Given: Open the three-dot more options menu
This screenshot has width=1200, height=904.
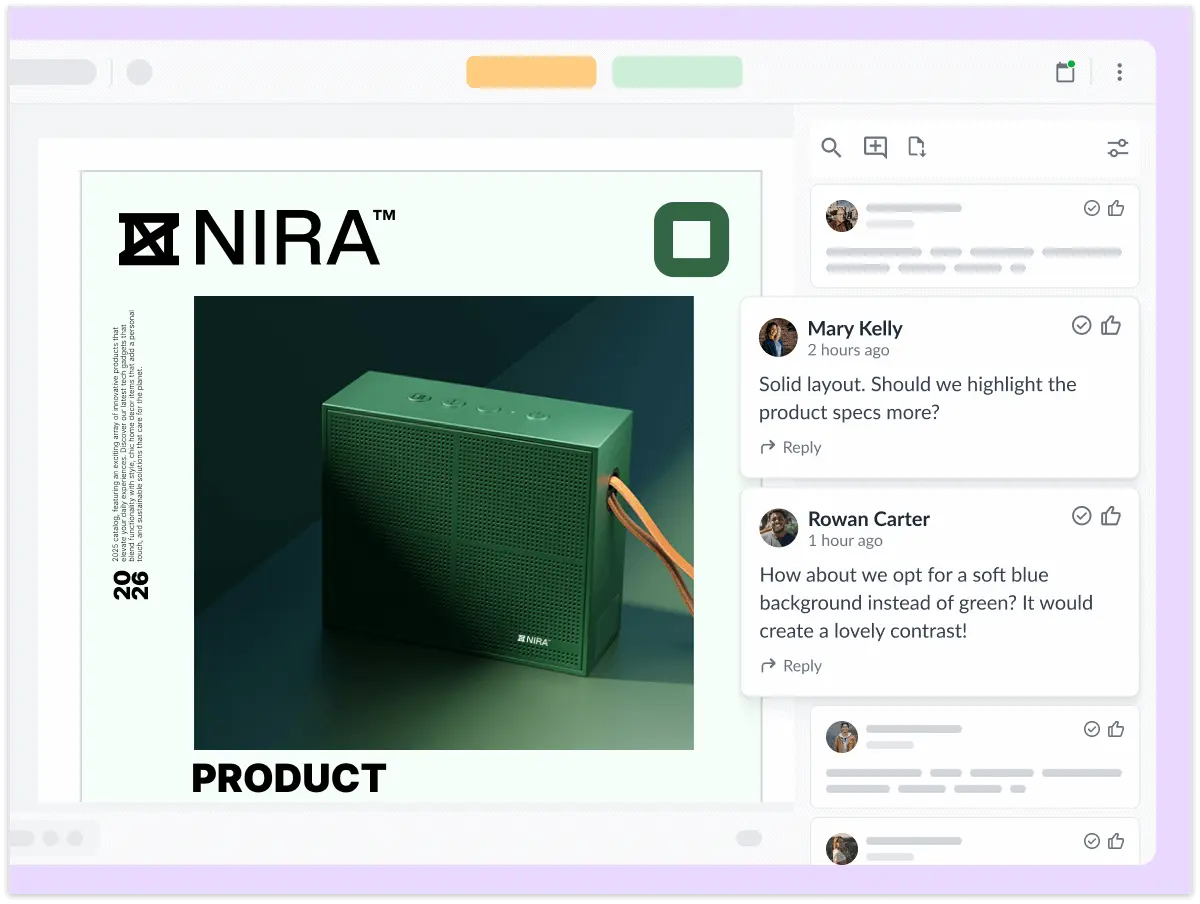Looking at the screenshot, I should pos(1119,72).
